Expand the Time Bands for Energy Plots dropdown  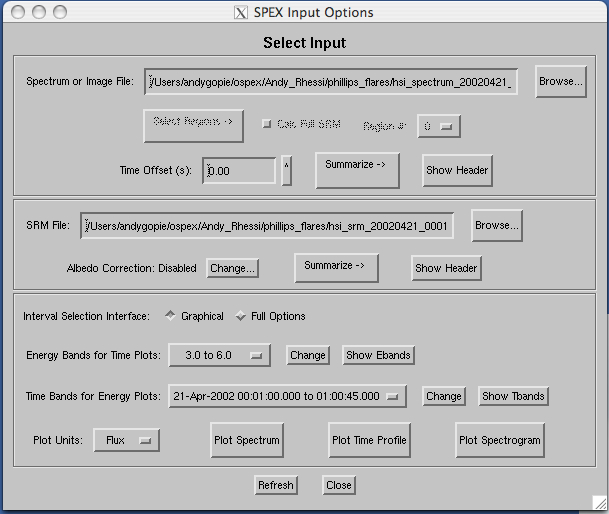click(x=287, y=396)
